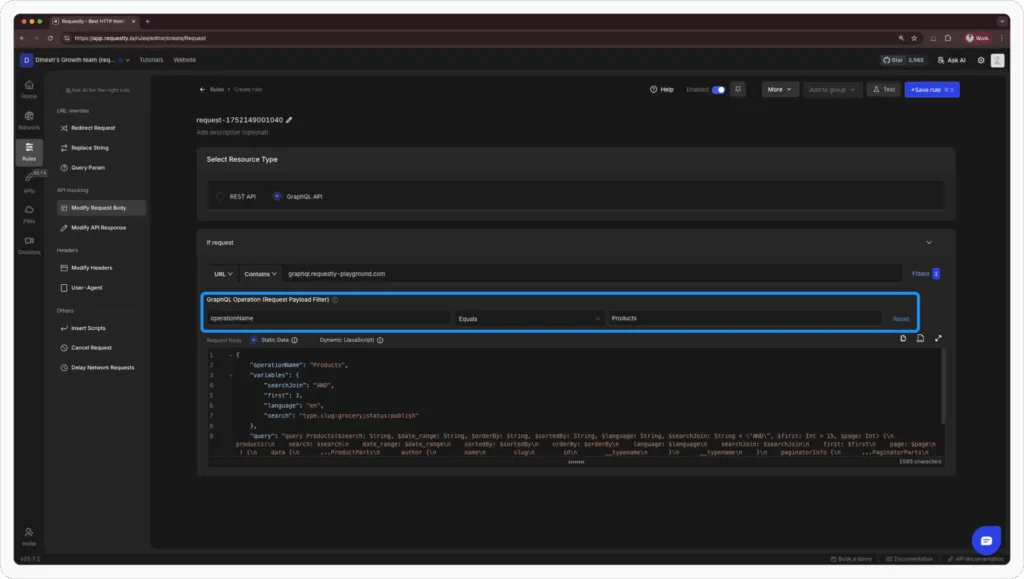Bookmark this page with star icon
Screen dimensions: 1024x579
tap(914, 38)
